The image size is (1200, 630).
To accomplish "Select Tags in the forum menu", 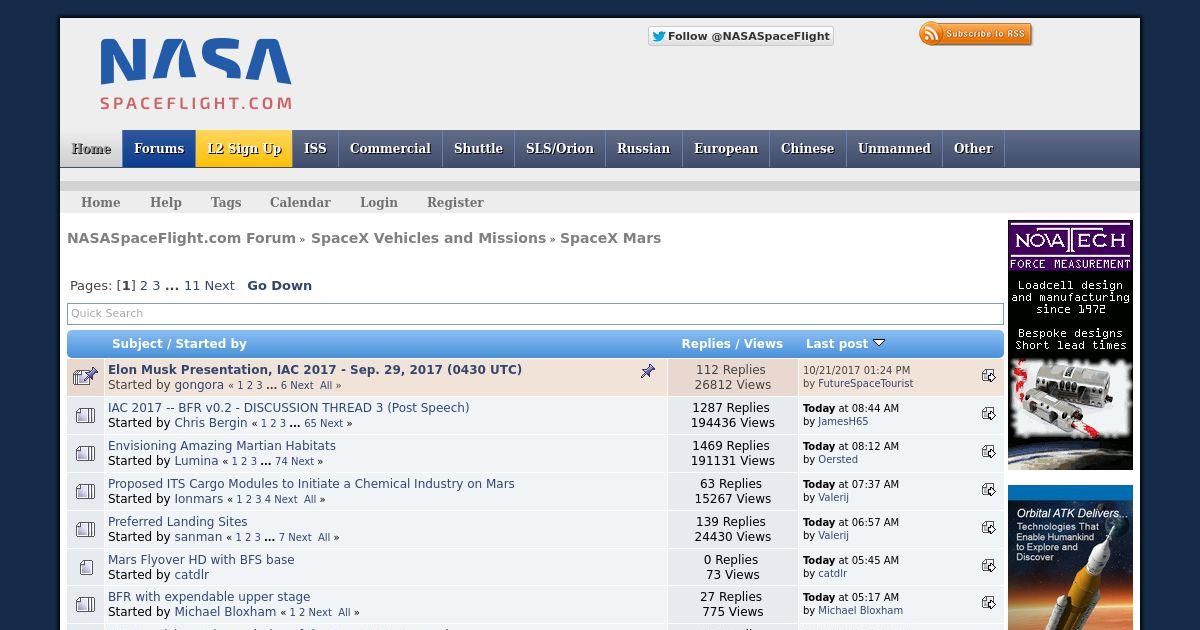I will (x=226, y=202).
